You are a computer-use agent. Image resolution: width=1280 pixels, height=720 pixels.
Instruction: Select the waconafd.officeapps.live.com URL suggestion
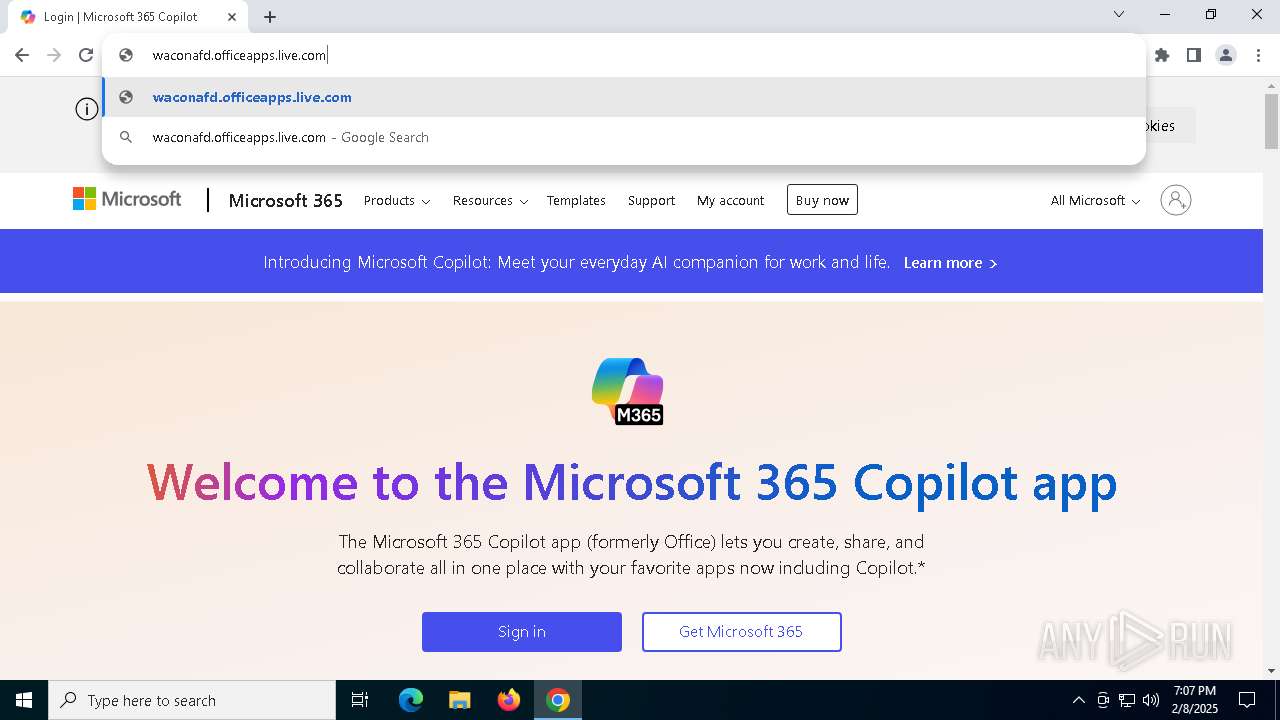[x=624, y=97]
